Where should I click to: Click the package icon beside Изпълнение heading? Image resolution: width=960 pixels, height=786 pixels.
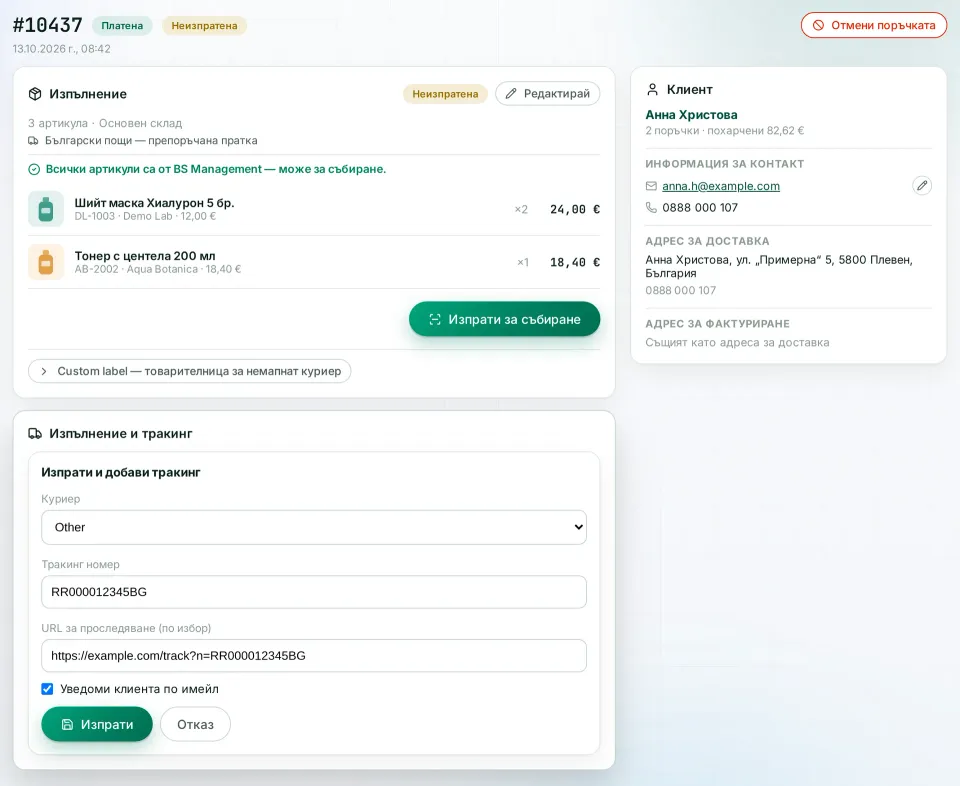(35, 94)
